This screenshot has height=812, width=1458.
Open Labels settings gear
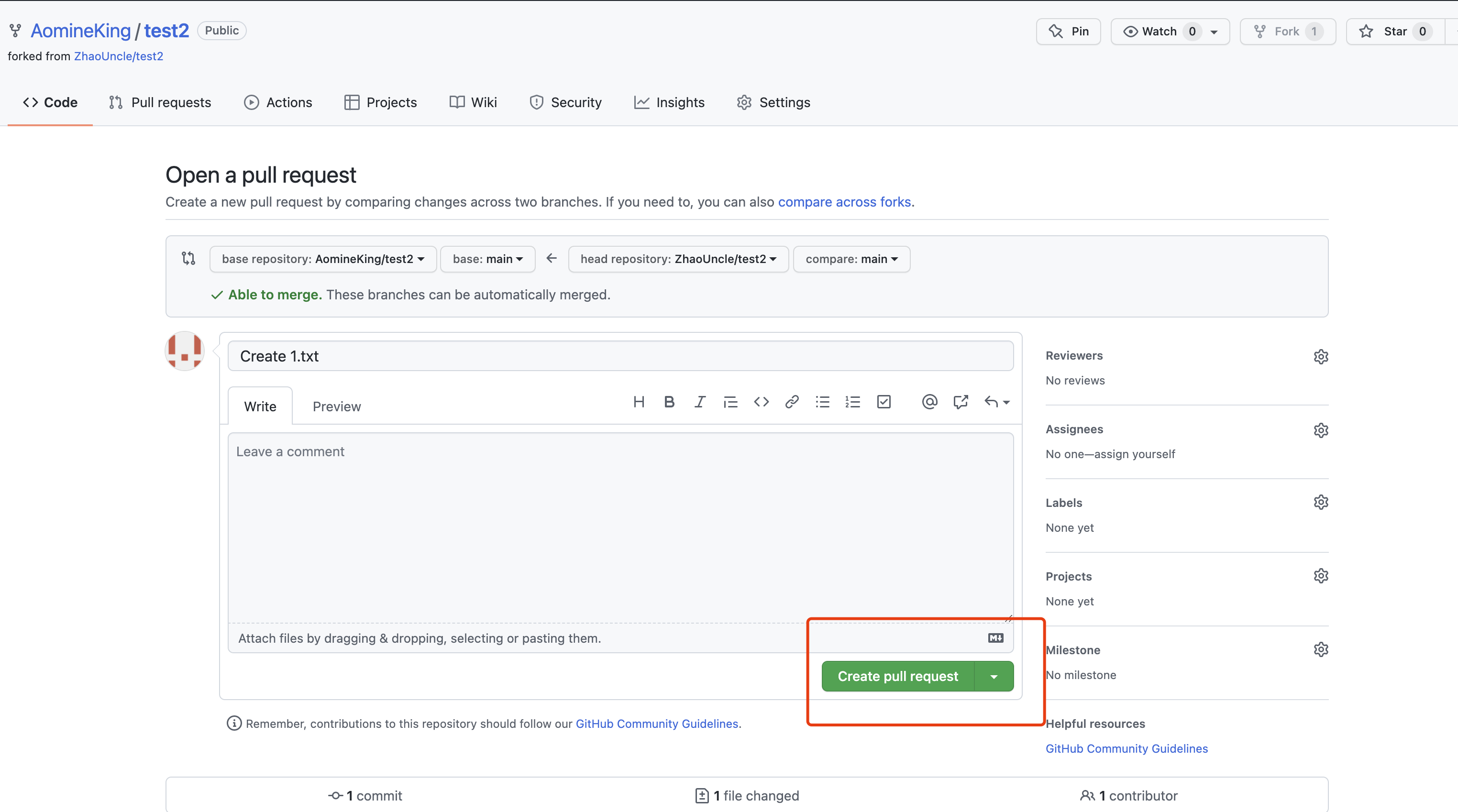coord(1320,503)
